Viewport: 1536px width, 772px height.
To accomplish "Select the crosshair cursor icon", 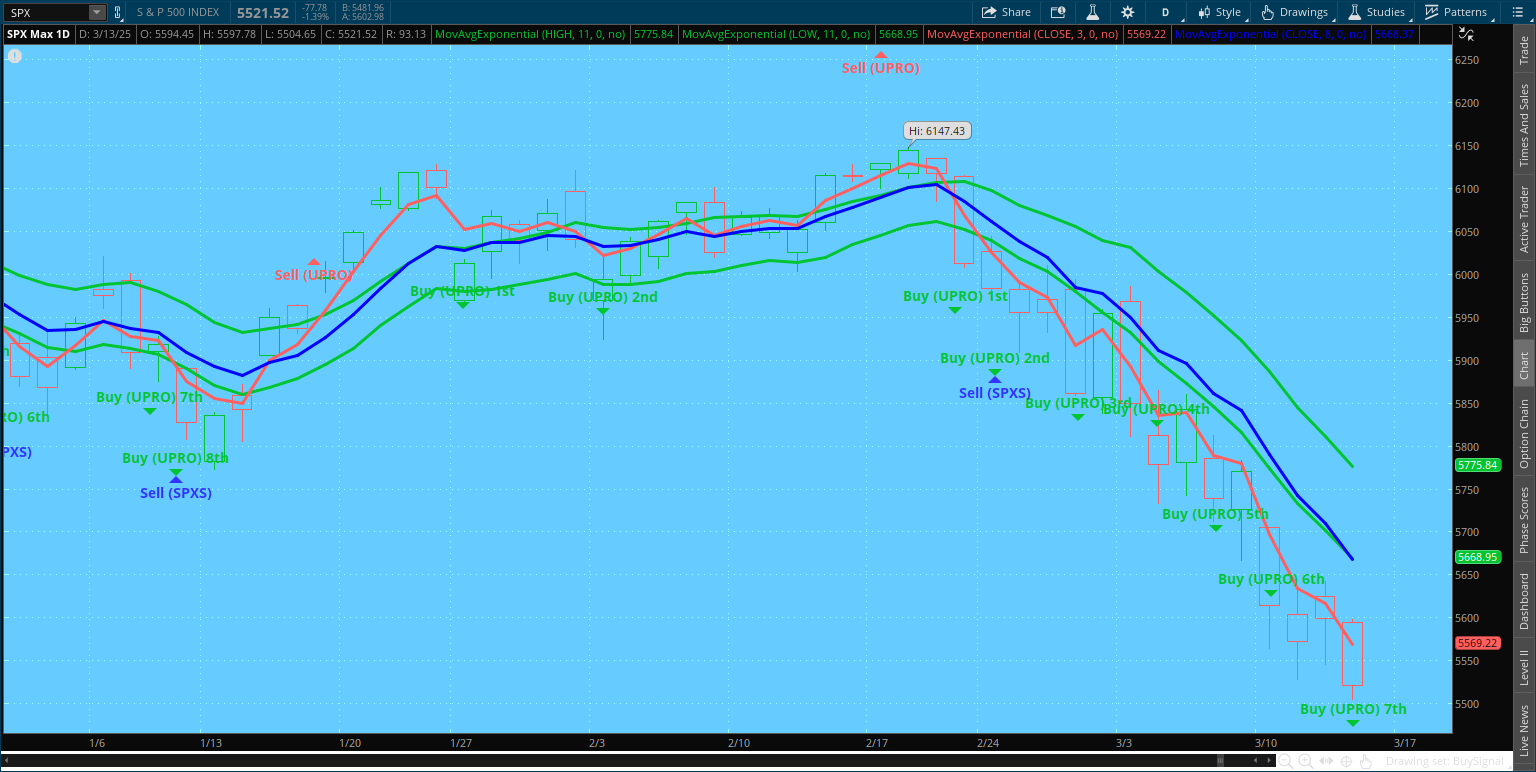I will point(1345,762).
